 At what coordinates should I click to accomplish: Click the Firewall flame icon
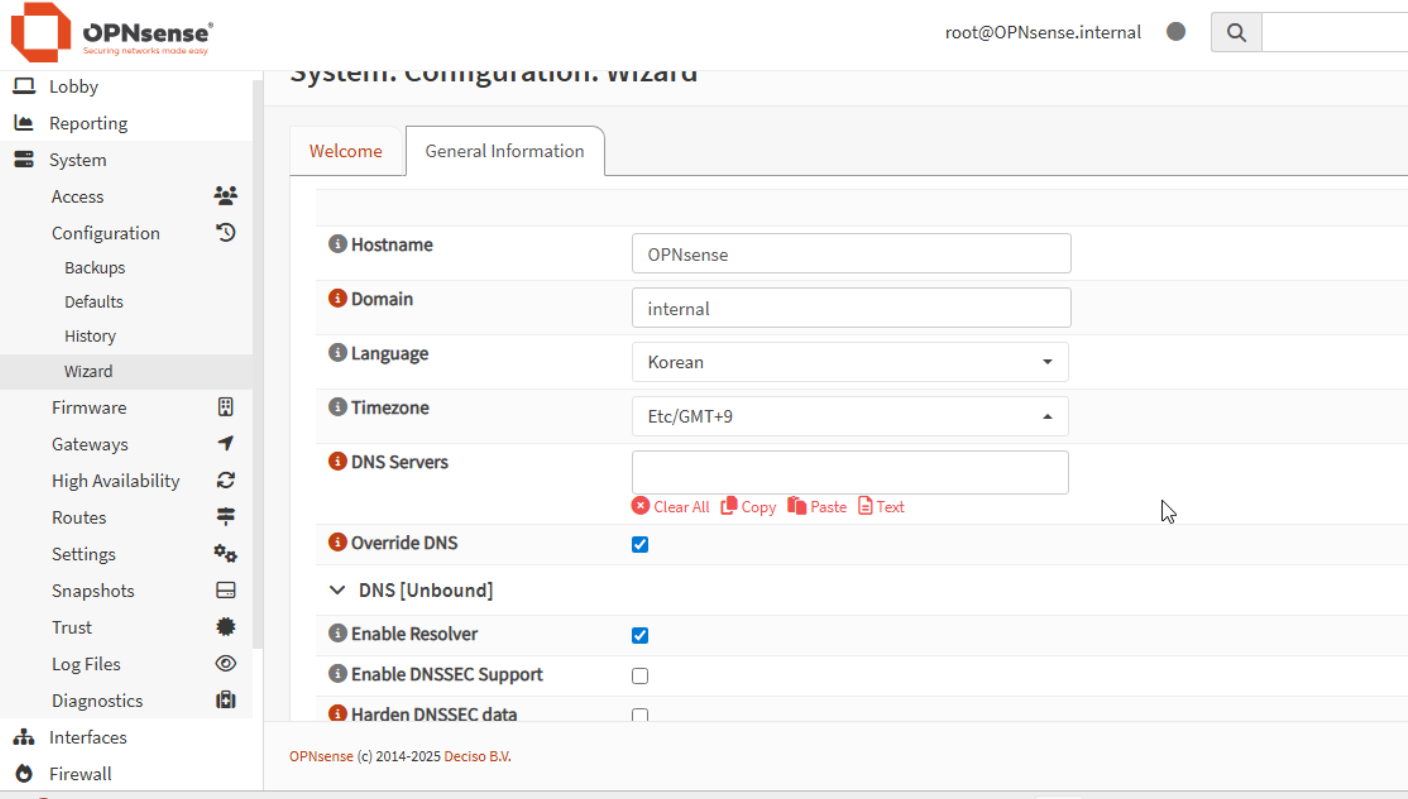click(24, 774)
